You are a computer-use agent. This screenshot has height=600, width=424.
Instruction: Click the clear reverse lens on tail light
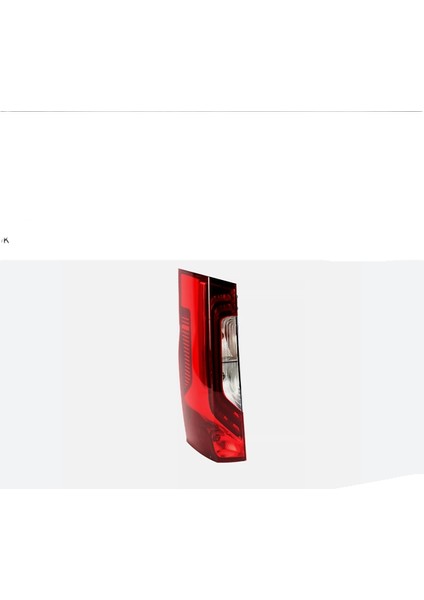(231, 362)
